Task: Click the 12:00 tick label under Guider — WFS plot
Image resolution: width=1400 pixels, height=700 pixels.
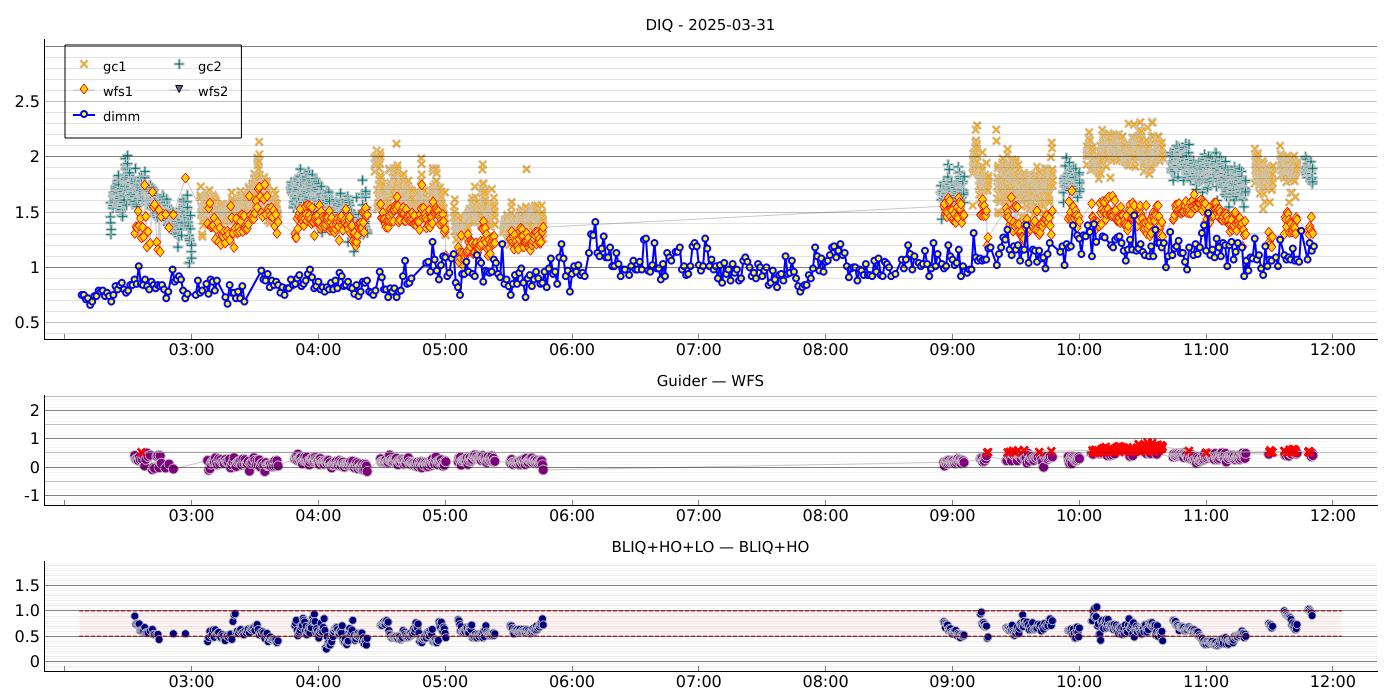Action: (x=1332, y=516)
